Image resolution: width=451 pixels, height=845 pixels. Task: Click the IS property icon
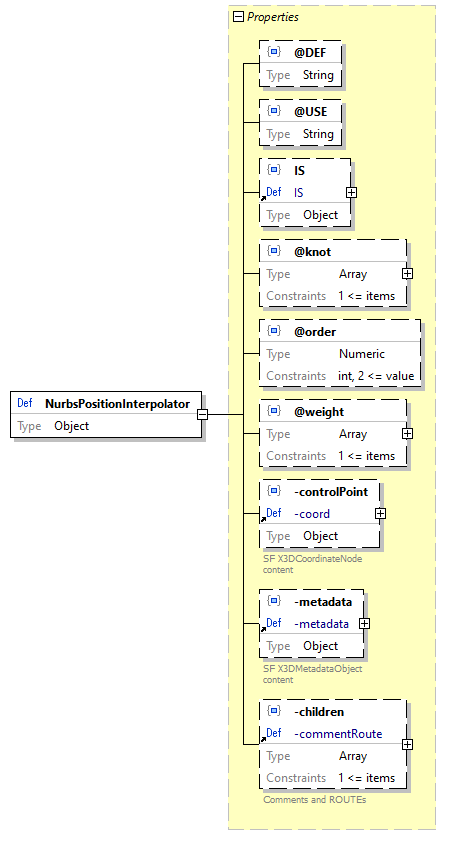pyautogui.click(x=274, y=170)
